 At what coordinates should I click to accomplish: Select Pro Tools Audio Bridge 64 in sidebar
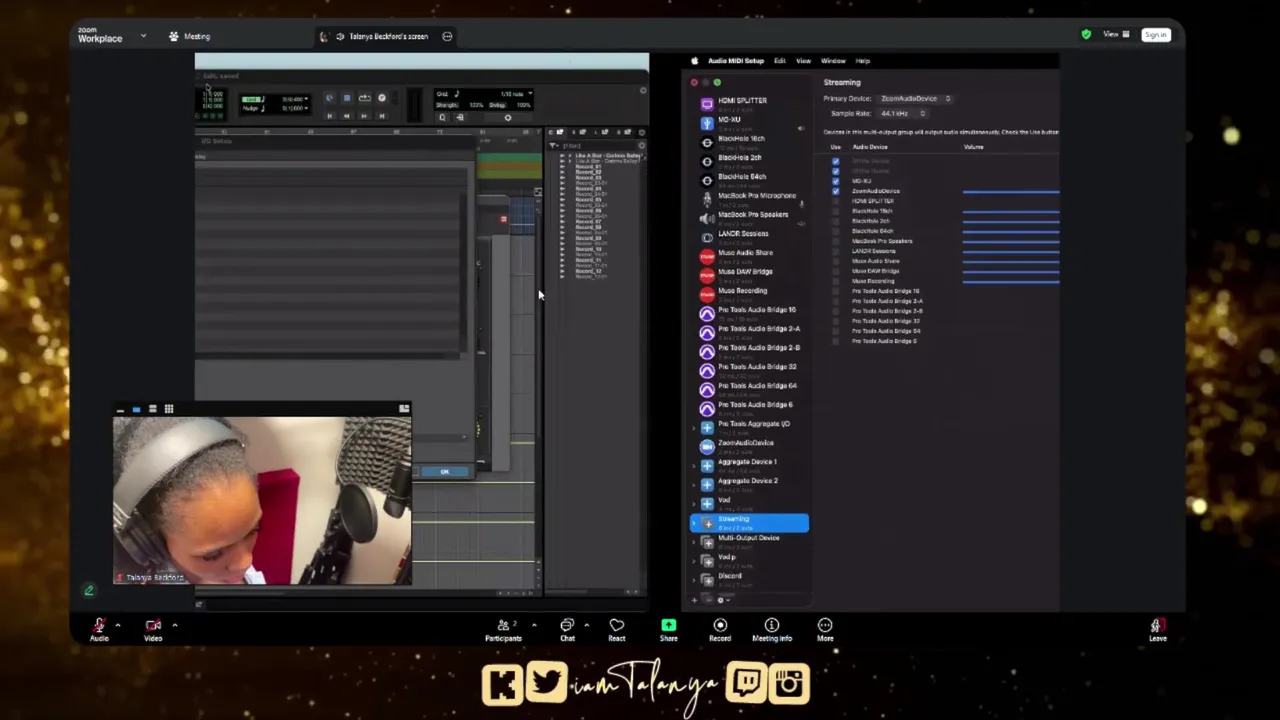(x=748, y=389)
